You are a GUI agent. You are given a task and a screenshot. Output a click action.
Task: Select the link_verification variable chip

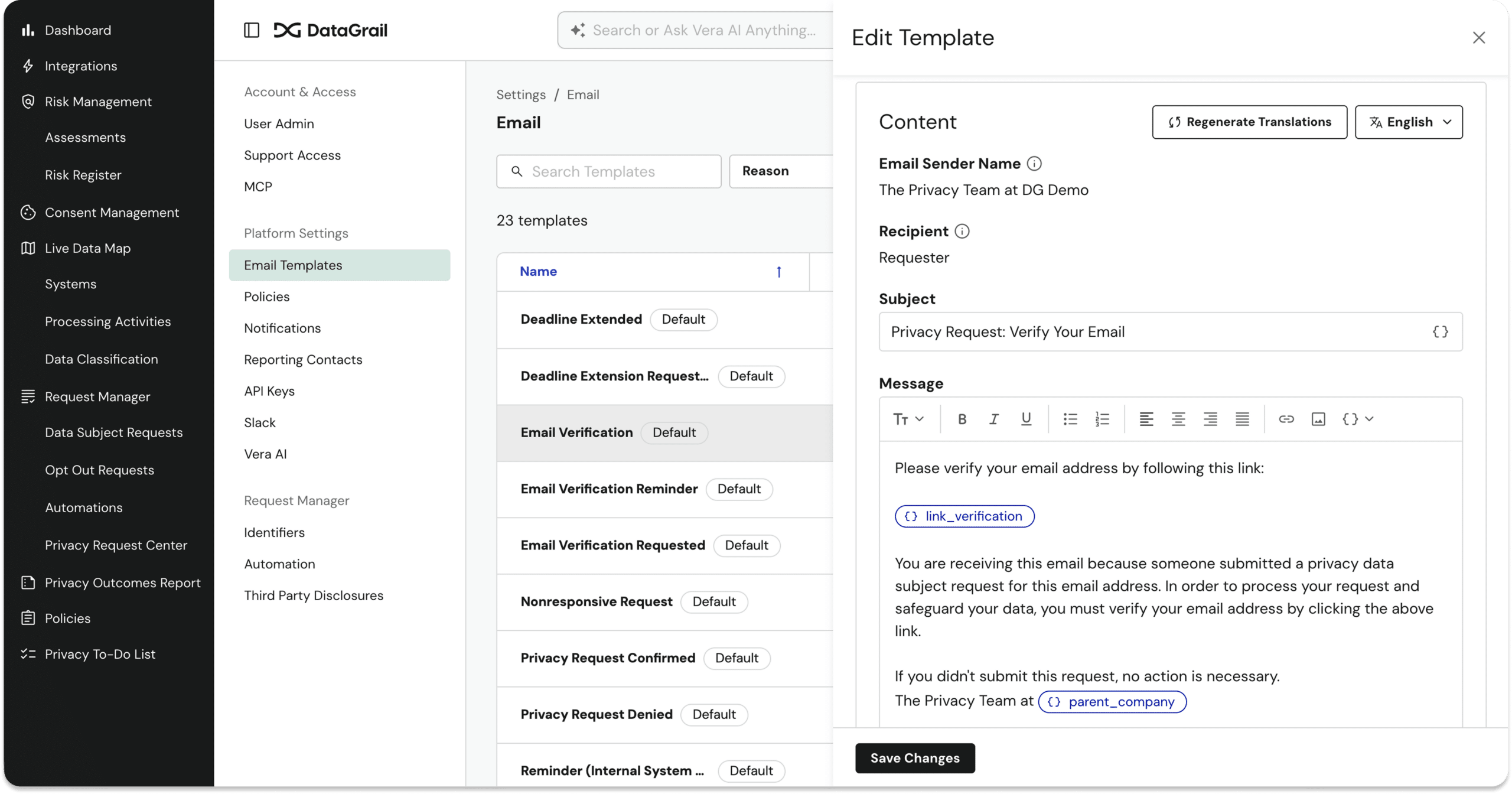964,516
